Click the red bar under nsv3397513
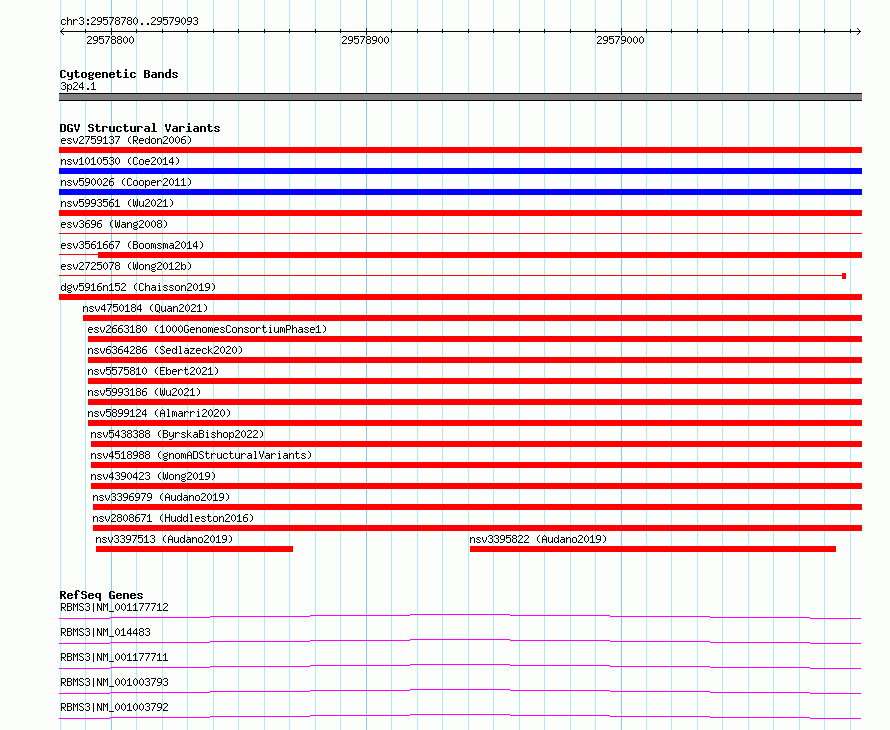The image size is (890, 730). click(194, 549)
